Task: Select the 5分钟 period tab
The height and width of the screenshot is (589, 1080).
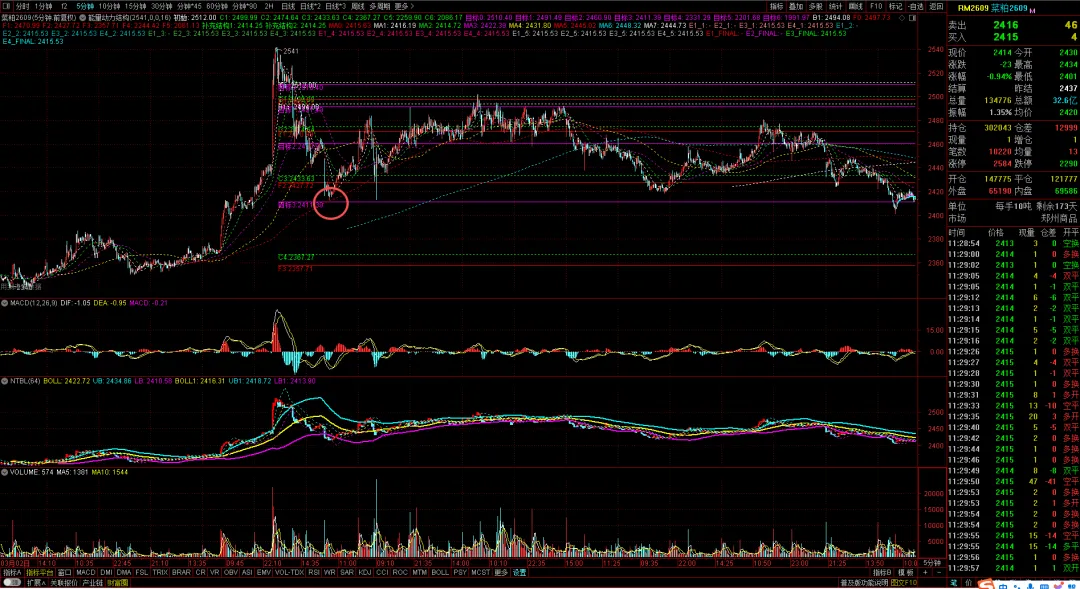Action: coord(85,6)
